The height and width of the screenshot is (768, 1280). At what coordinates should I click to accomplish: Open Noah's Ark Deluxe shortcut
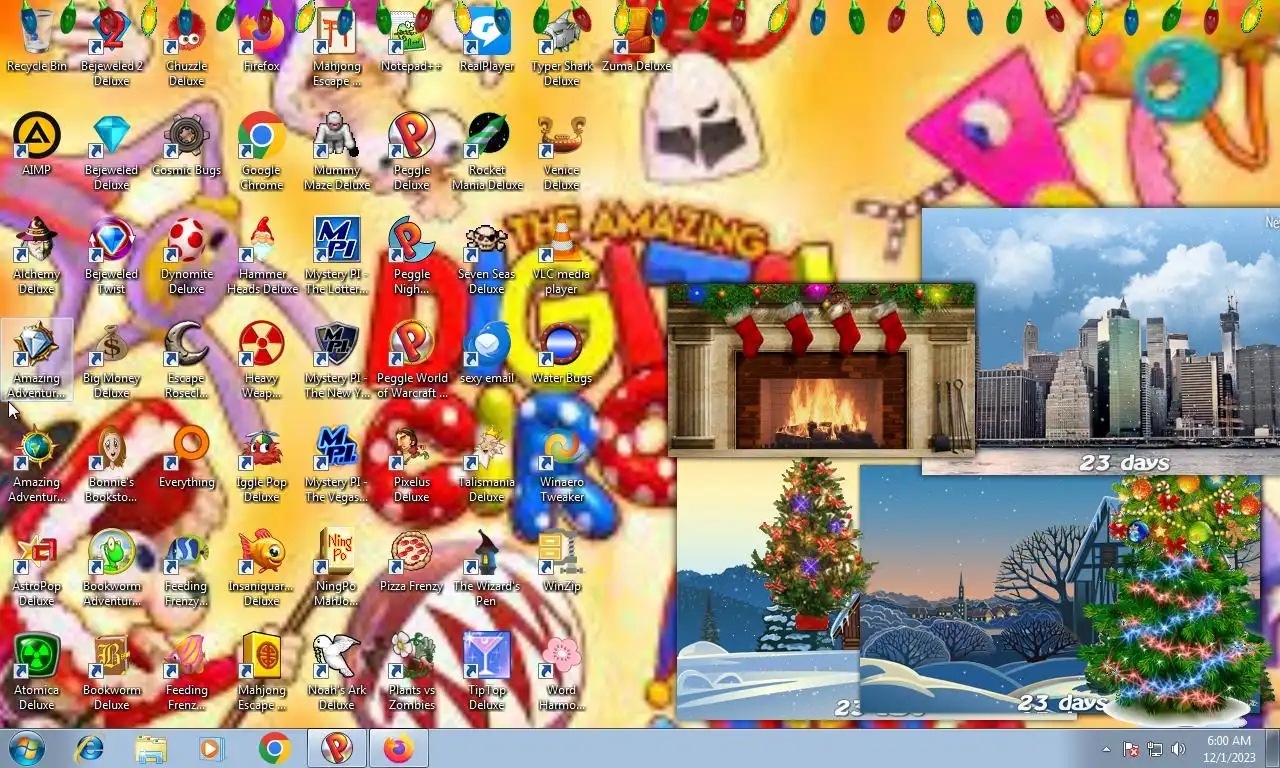point(337,671)
